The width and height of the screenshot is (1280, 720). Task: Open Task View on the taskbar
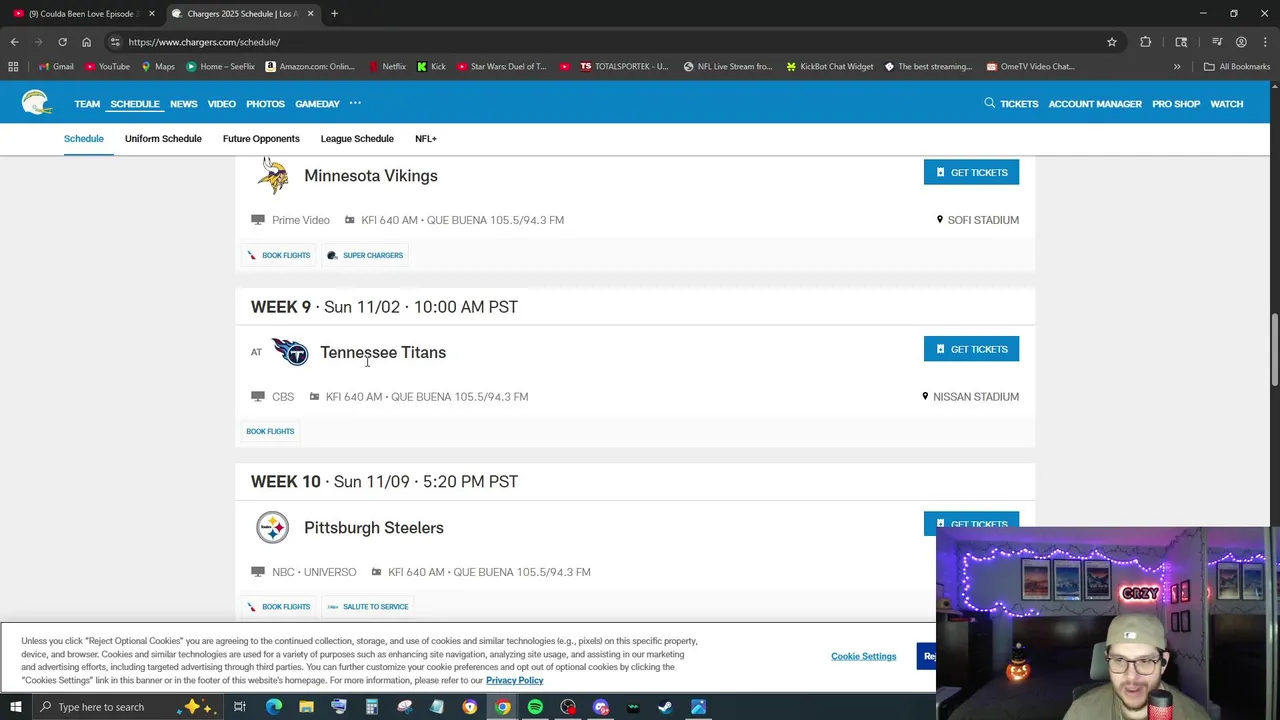click(240, 707)
